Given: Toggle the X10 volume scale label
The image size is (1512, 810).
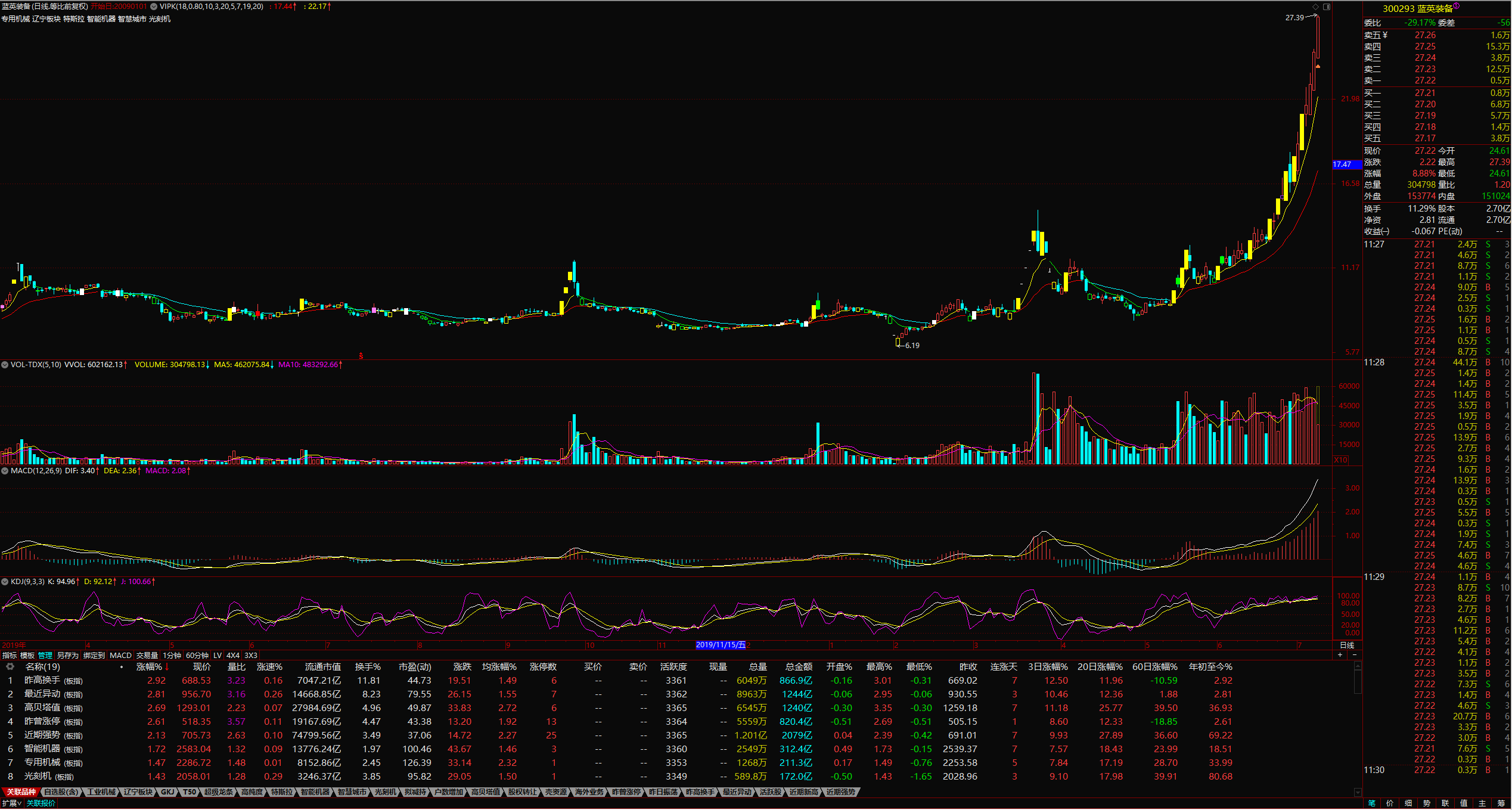Looking at the screenshot, I should pos(1340,460).
